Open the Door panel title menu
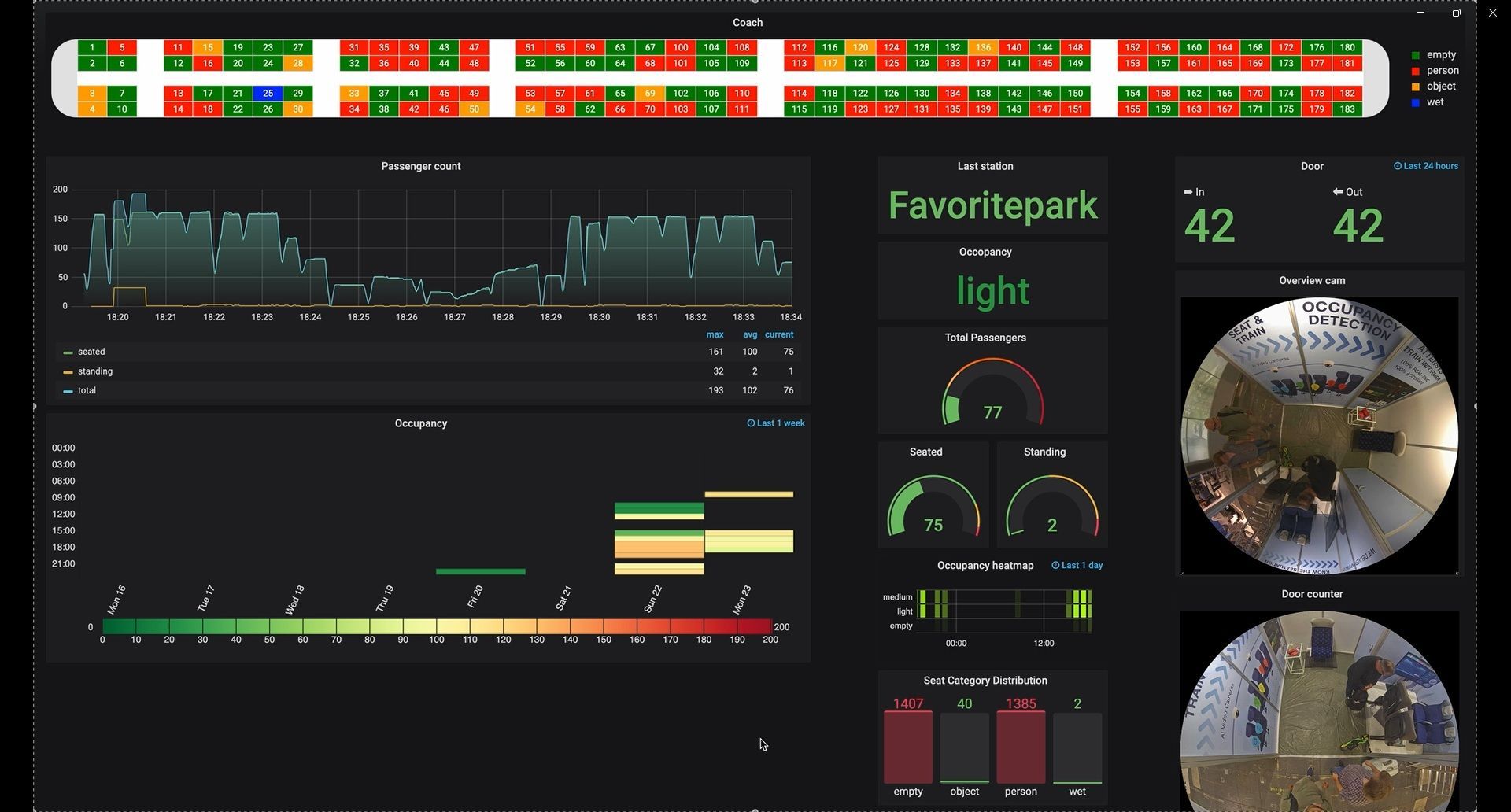 click(1312, 166)
